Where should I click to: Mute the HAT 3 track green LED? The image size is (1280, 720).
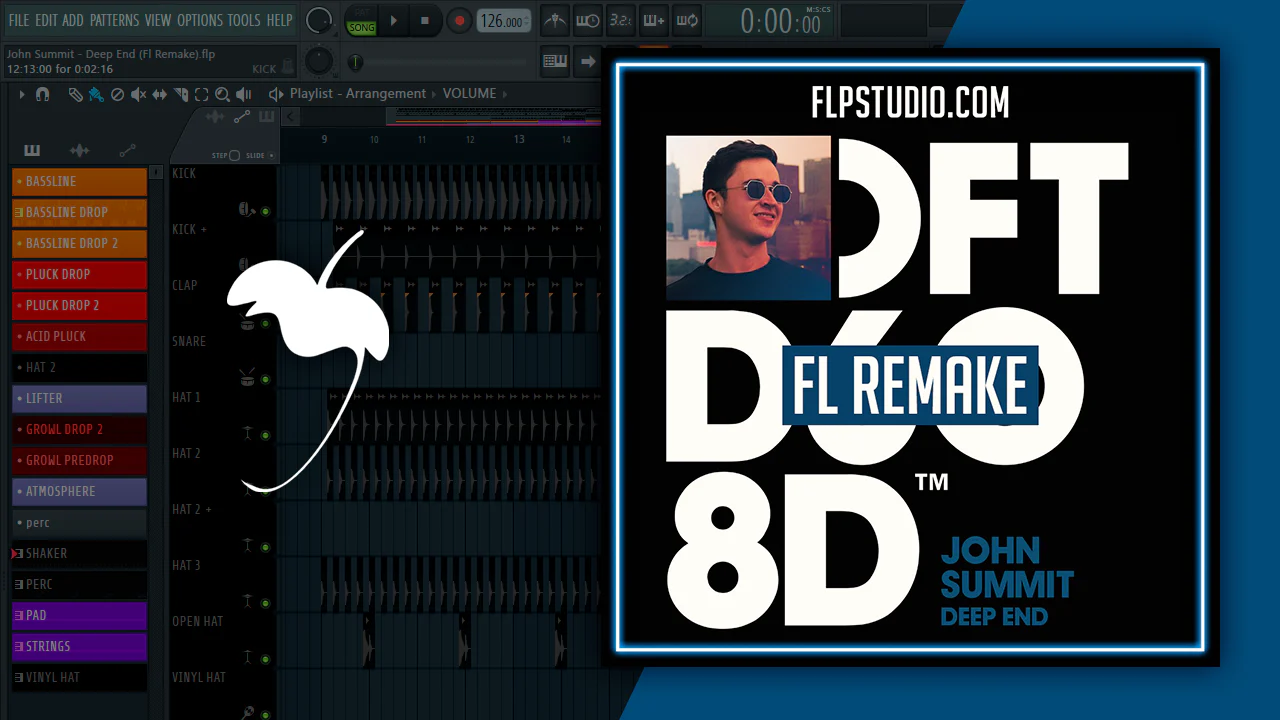pos(266,604)
